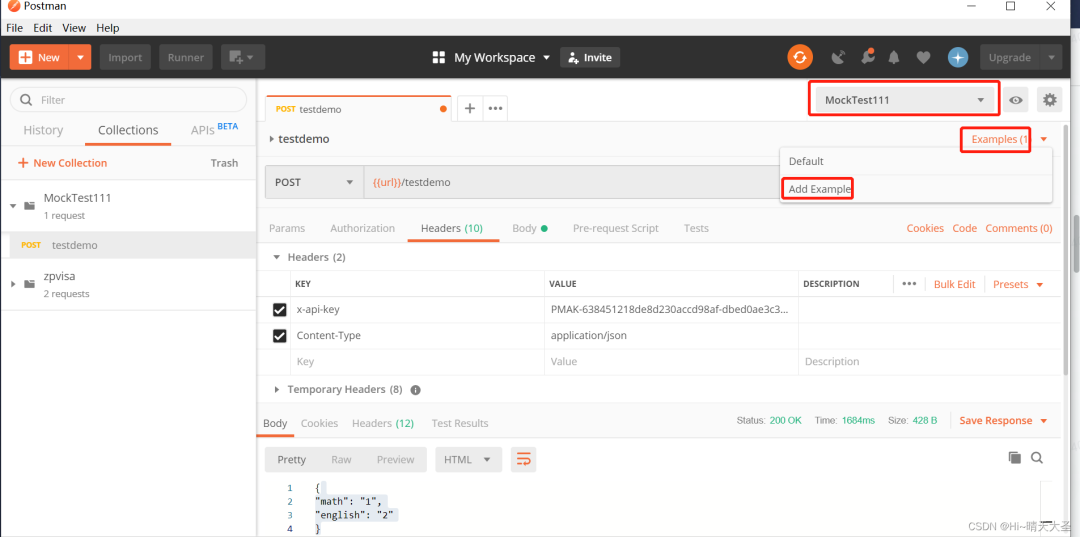
Task: Open response Cookies tab
Action: [x=319, y=423]
